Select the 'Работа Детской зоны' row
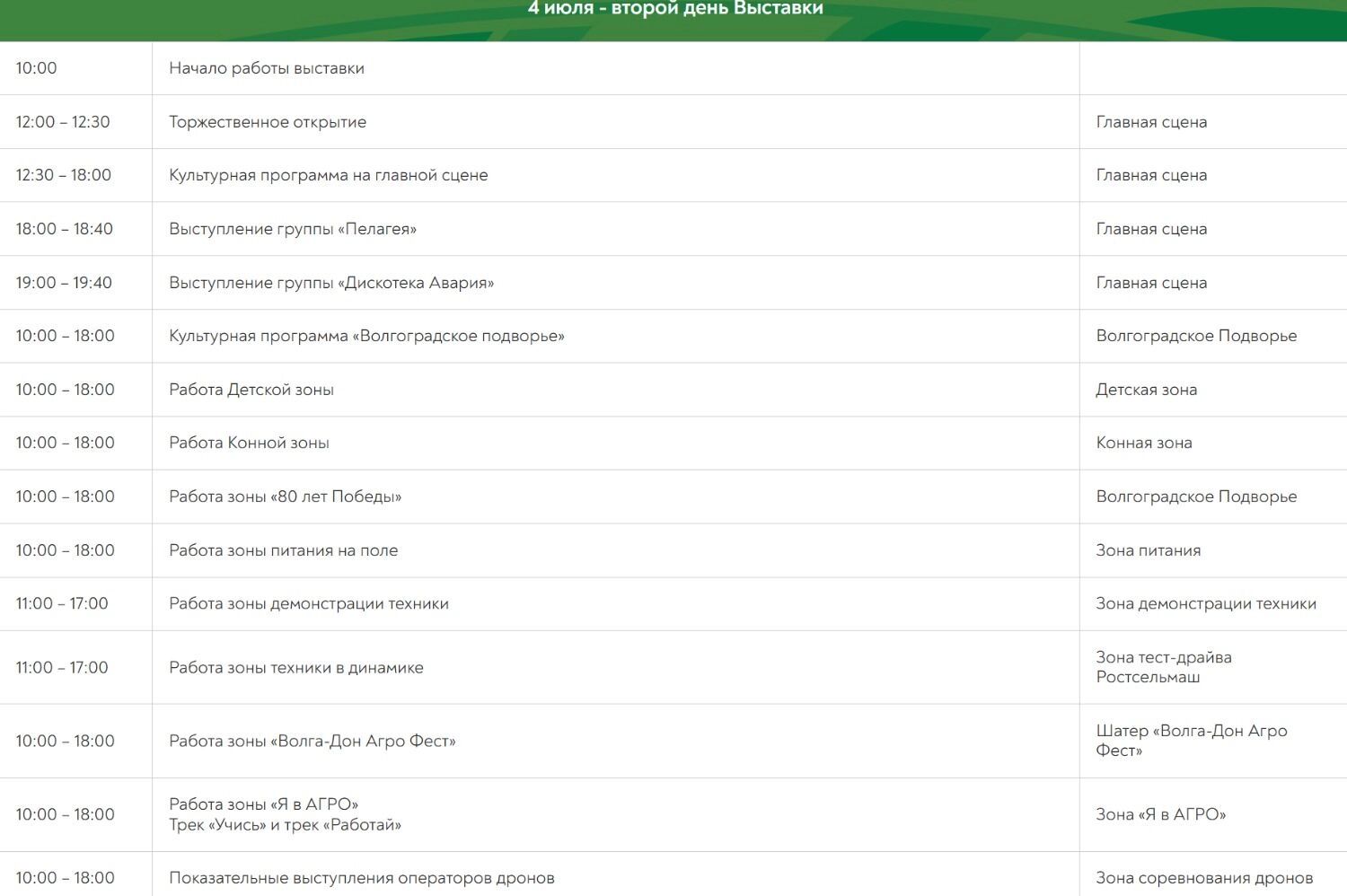This screenshot has width=1347, height=896. coord(251,390)
